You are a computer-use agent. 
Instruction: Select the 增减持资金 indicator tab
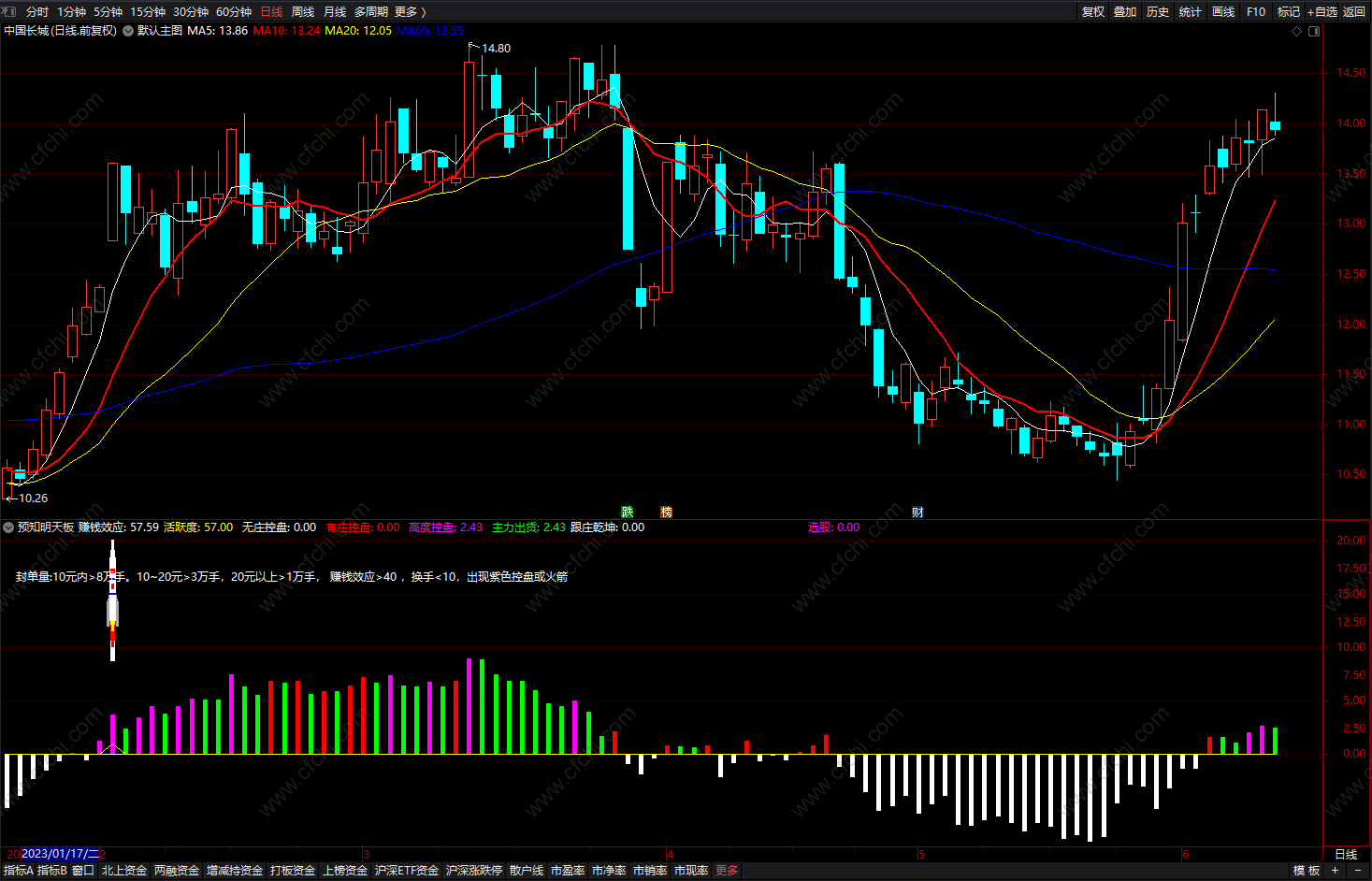pos(235,871)
